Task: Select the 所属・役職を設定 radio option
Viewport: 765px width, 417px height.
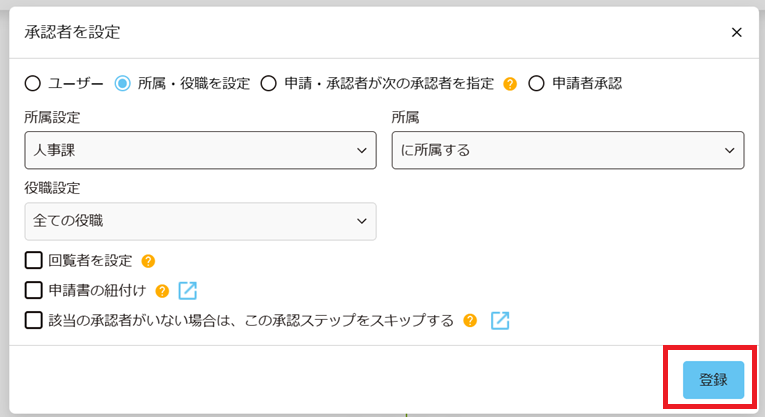Action: pos(123,84)
